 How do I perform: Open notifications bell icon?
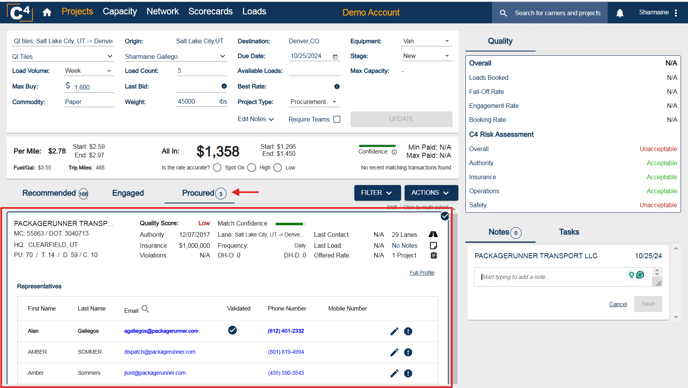(620, 13)
